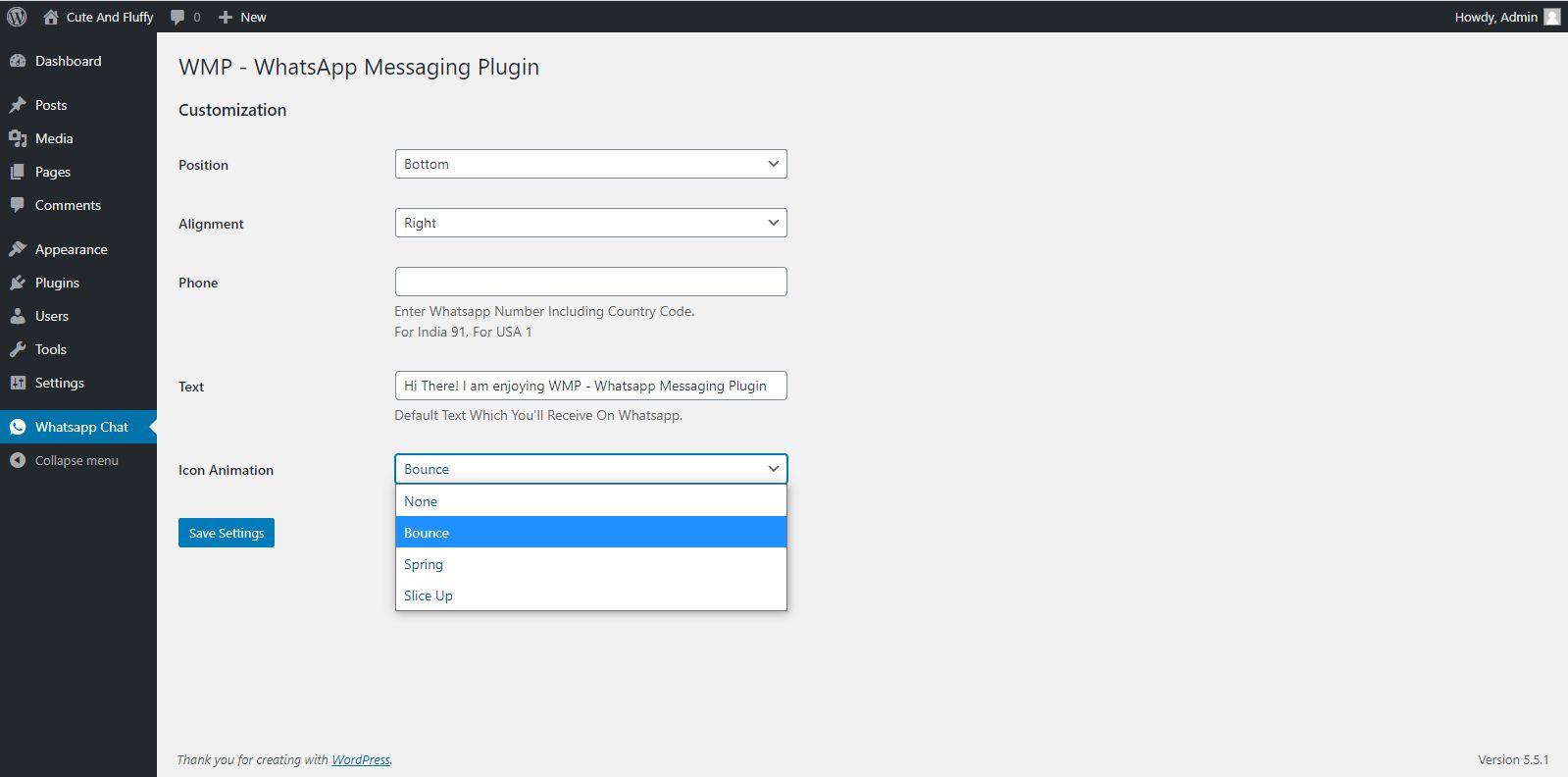Open the Alignment dropdown
Image resolution: width=1568 pixels, height=777 pixels.
(590, 223)
